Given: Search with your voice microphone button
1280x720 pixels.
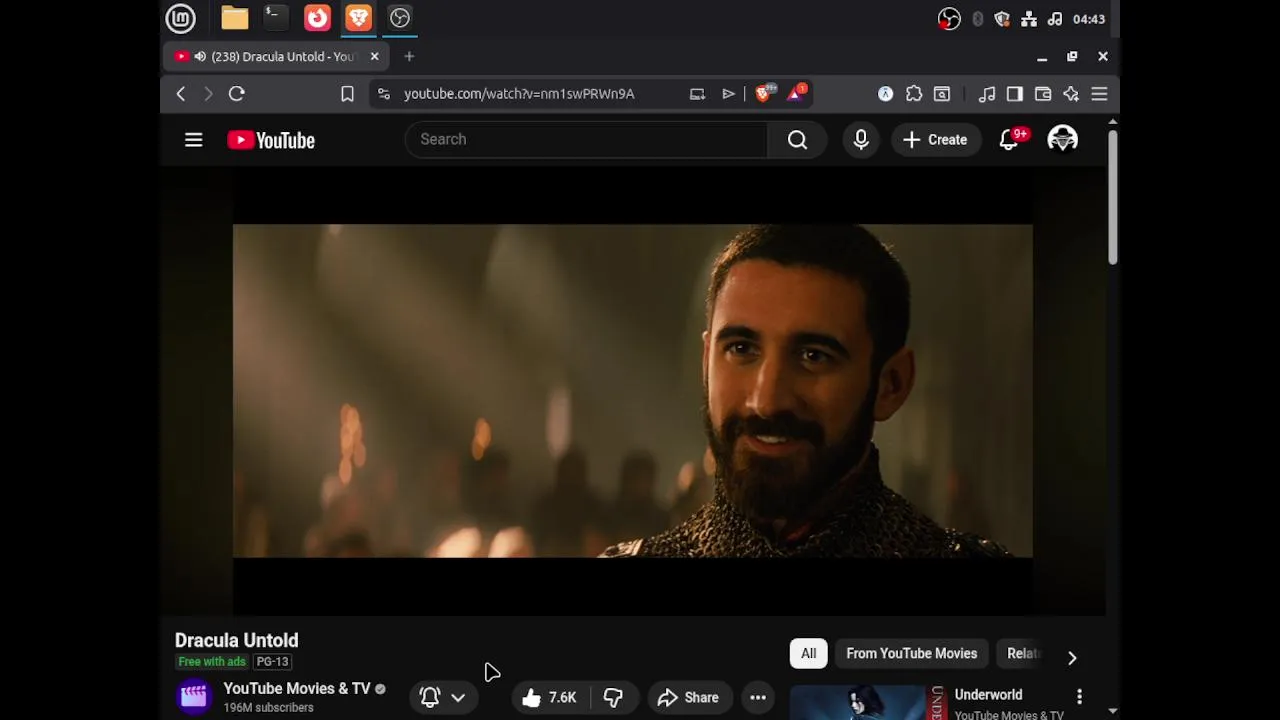Looking at the screenshot, I should click(x=861, y=140).
